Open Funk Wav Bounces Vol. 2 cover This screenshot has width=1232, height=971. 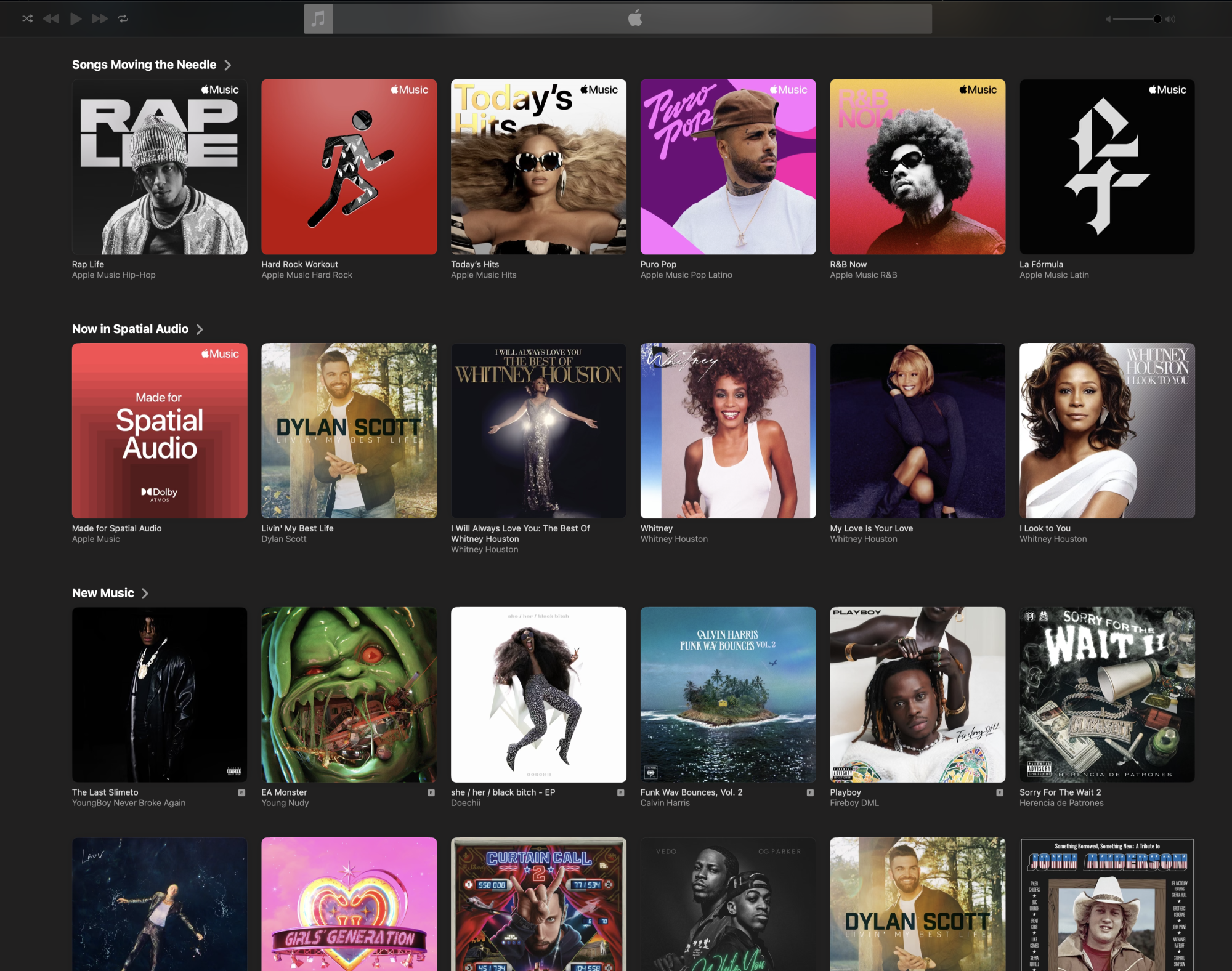click(x=728, y=695)
